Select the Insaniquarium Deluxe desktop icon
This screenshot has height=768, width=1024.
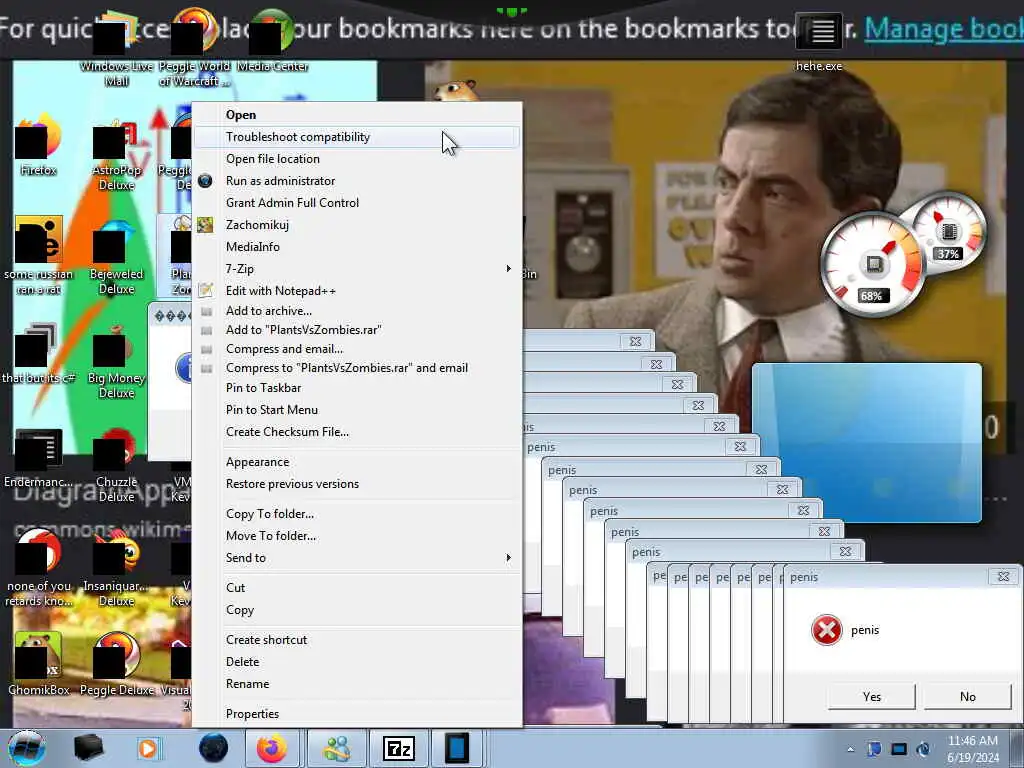tap(116, 570)
